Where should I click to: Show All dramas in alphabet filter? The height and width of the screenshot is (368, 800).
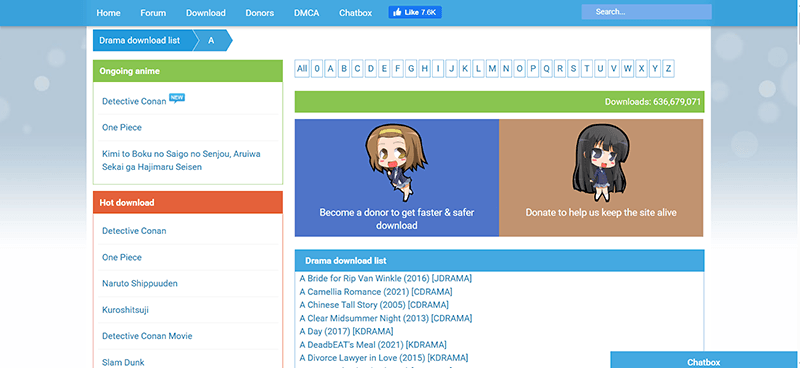tap(302, 68)
